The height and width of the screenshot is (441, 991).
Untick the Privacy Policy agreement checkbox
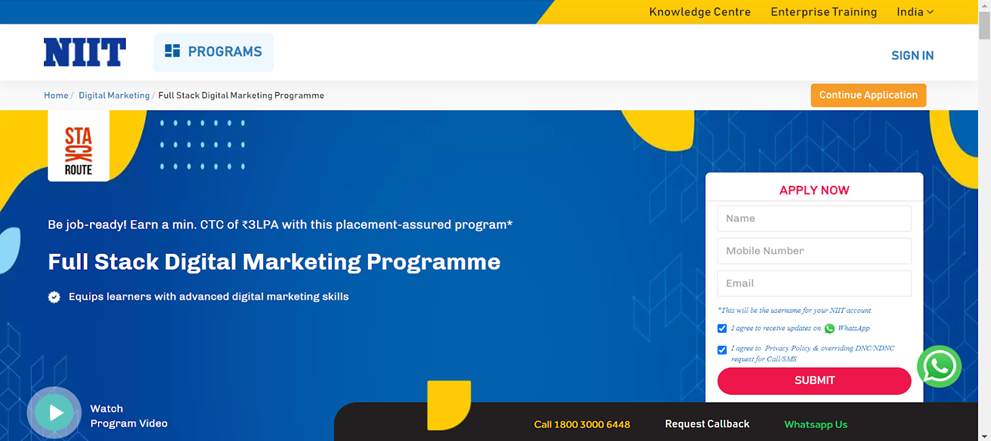[x=722, y=350]
